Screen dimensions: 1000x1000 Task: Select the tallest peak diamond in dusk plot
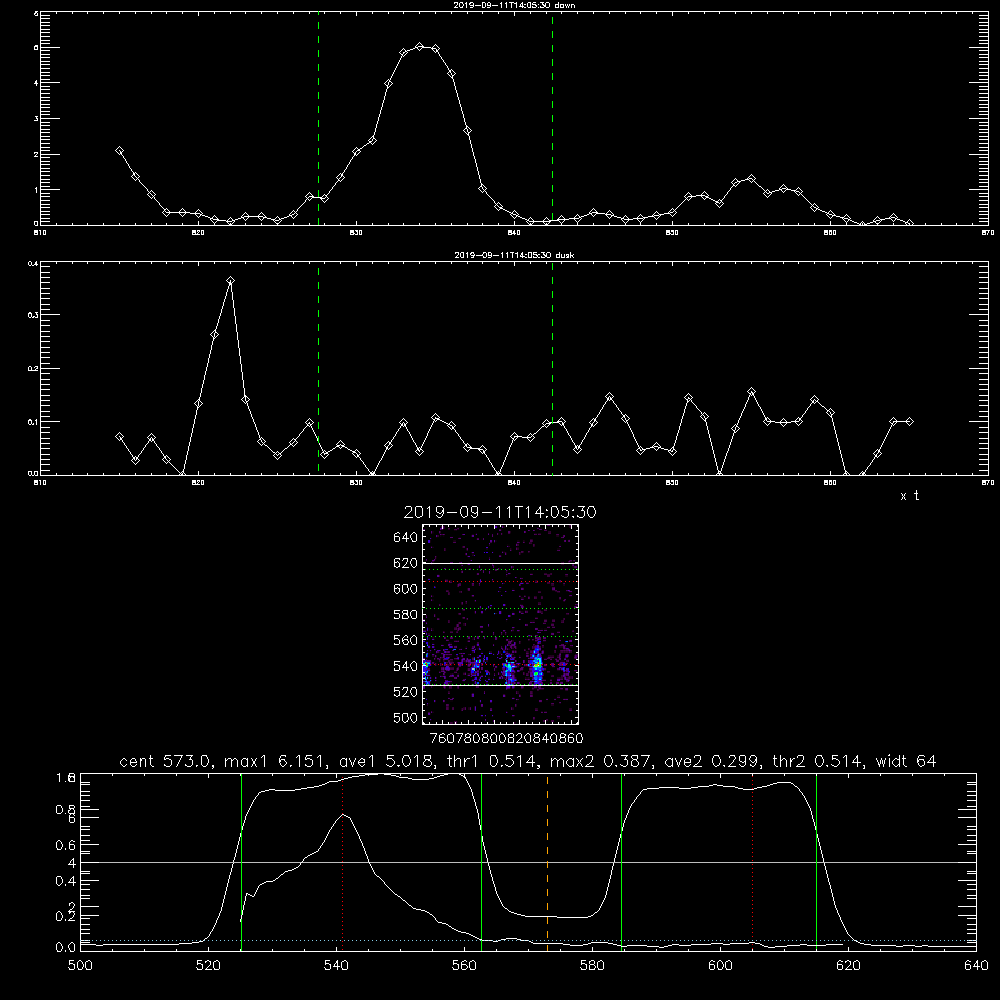[x=230, y=281]
